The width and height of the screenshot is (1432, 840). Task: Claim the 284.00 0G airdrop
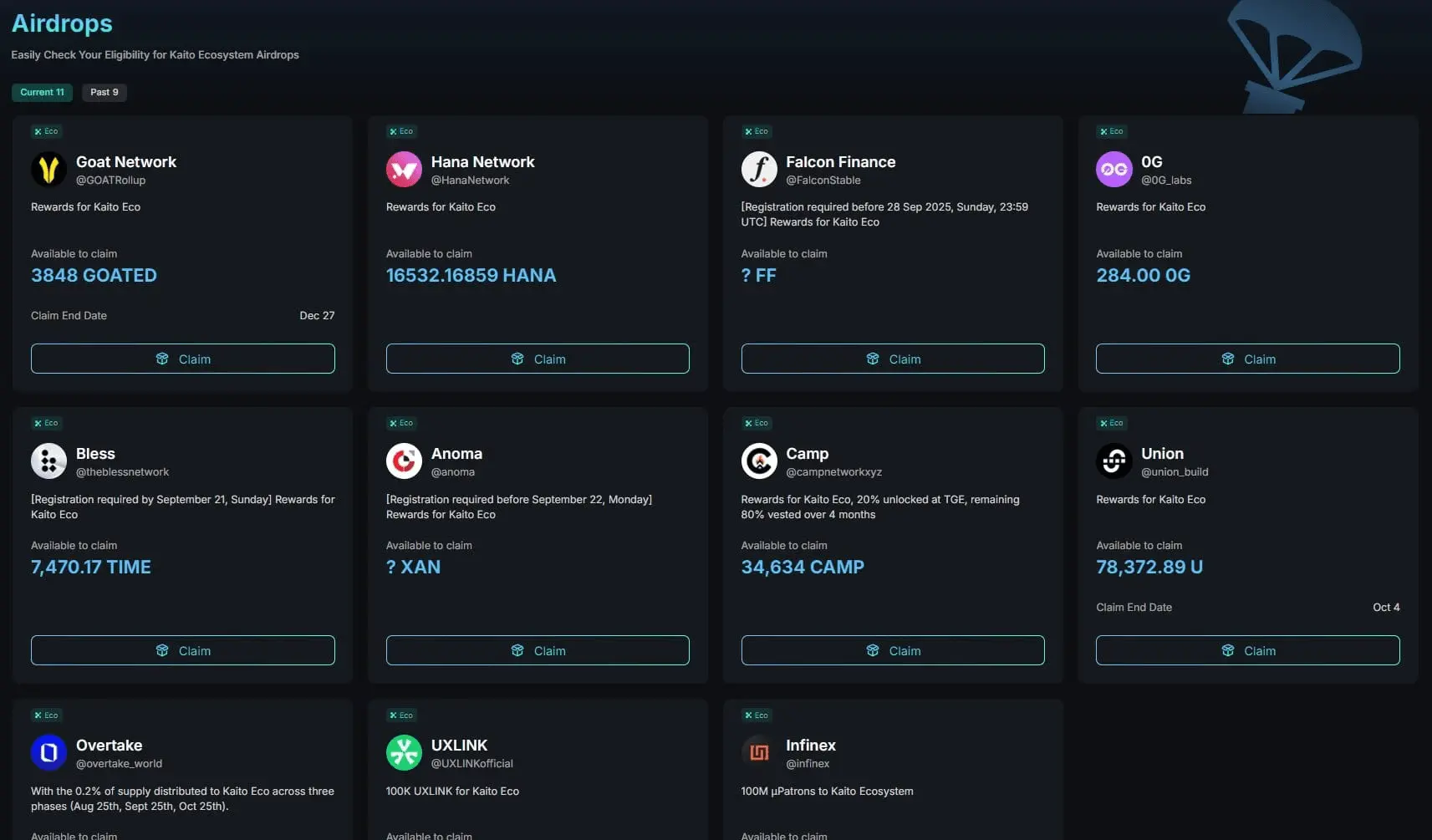coord(1248,359)
